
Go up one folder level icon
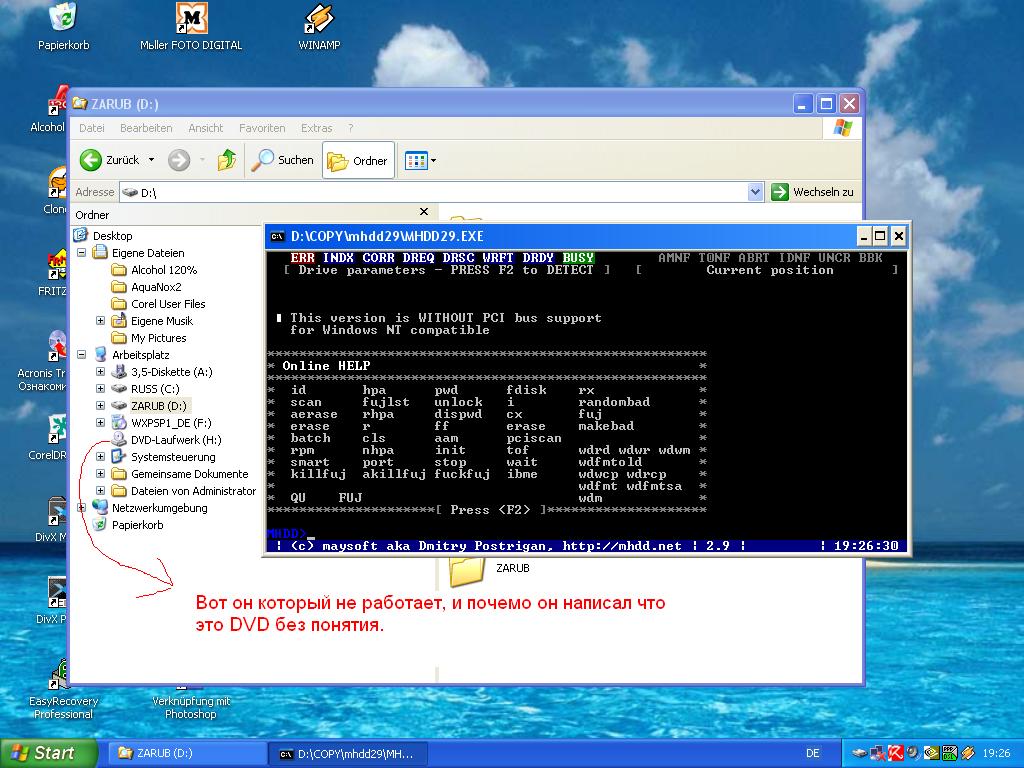[x=227, y=160]
